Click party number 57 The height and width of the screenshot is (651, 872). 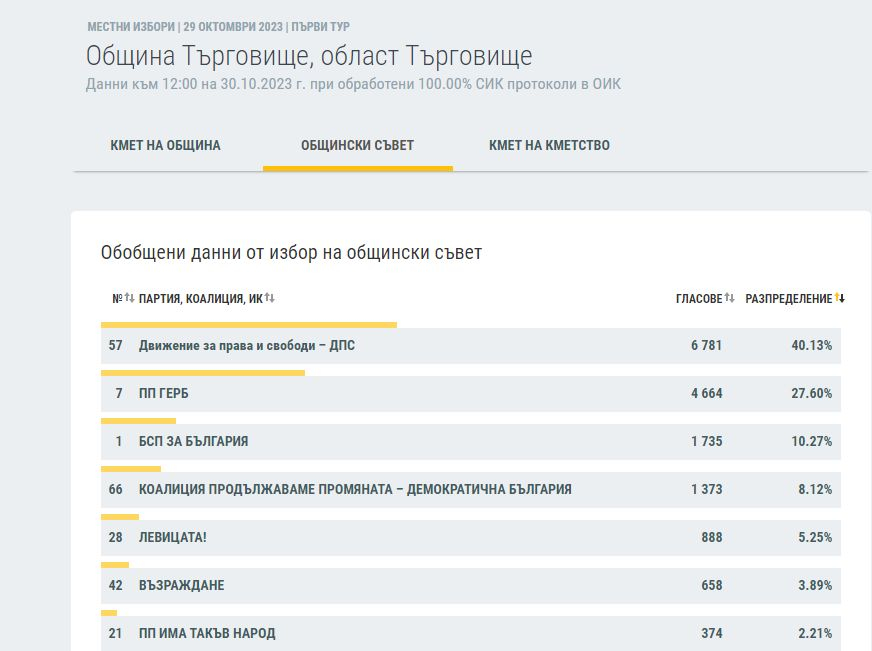pos(115,346)
